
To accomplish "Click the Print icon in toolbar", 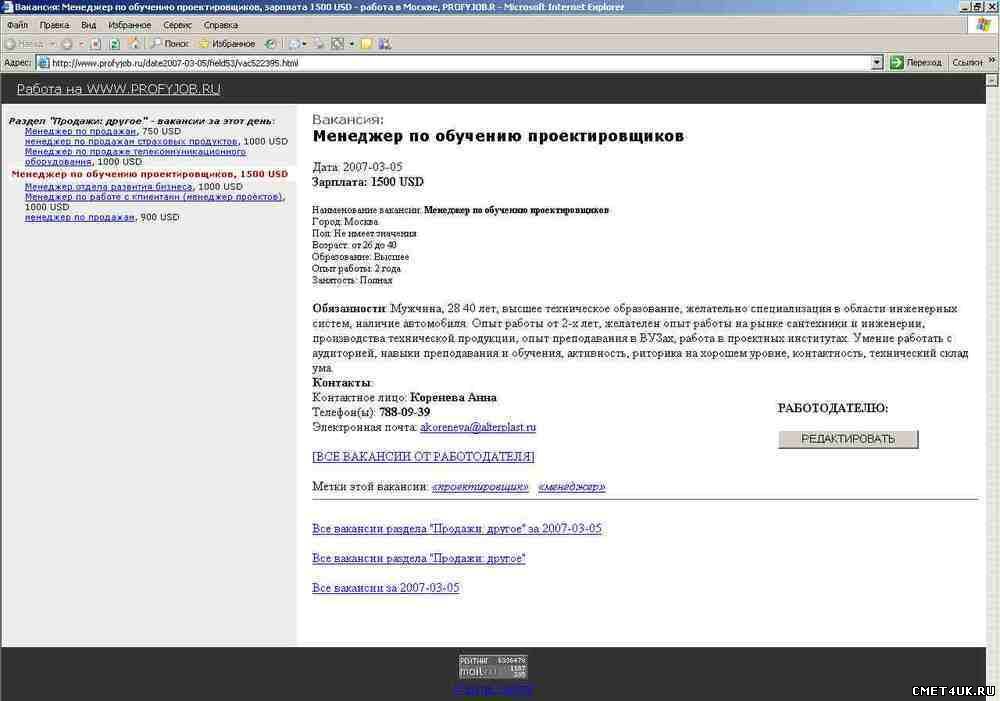I will click(x=318, y=44).
